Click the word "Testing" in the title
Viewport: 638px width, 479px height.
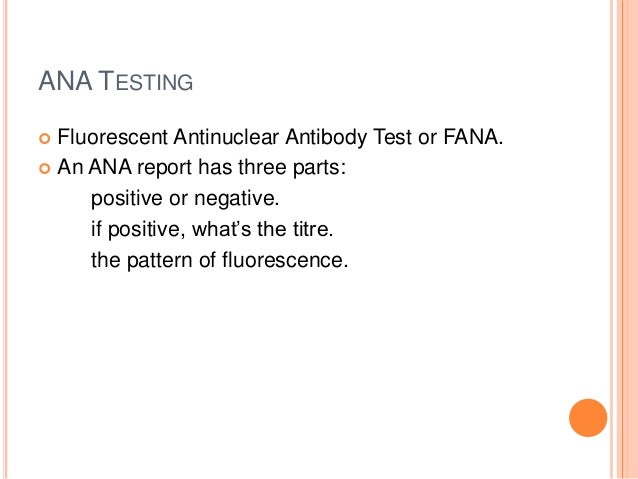tap(146, 81)
